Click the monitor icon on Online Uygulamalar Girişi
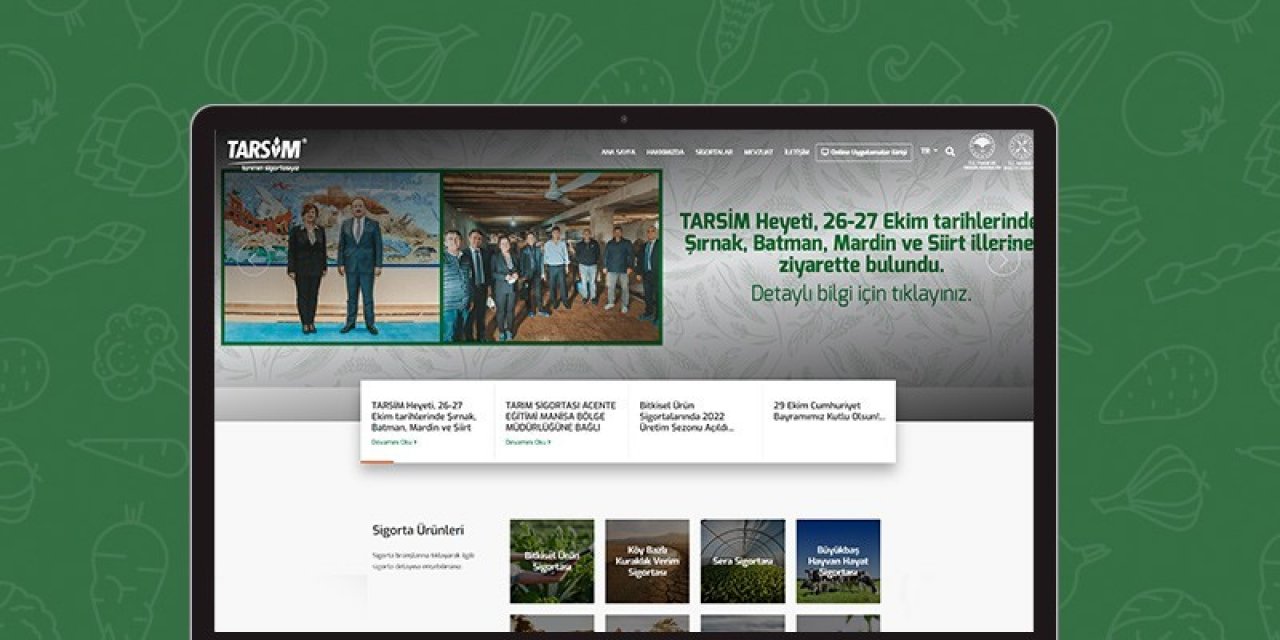 (x=827, y=151)
